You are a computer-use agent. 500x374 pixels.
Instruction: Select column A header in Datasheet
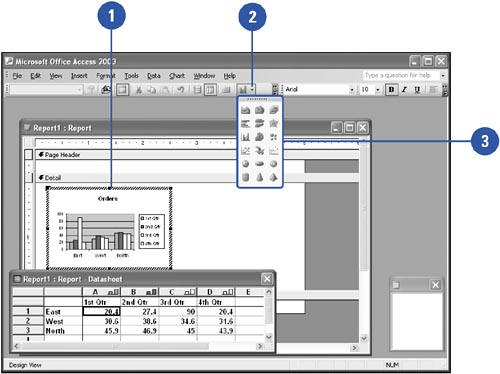pos(101,292)
